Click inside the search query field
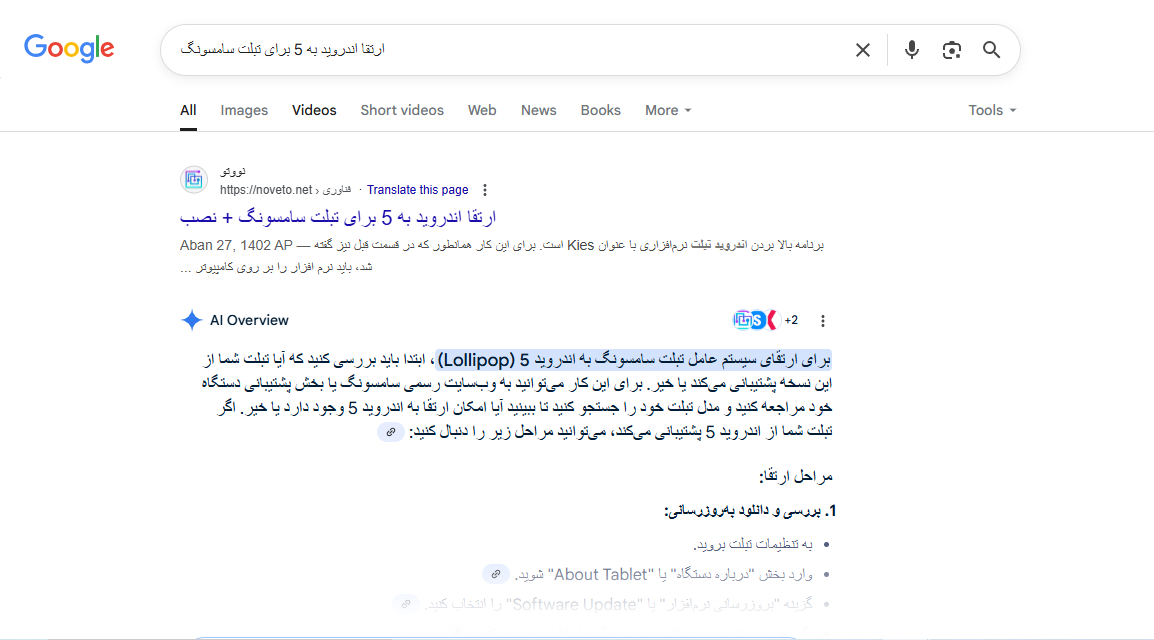This screenshot has width=1154, height=640. [508, 50]
